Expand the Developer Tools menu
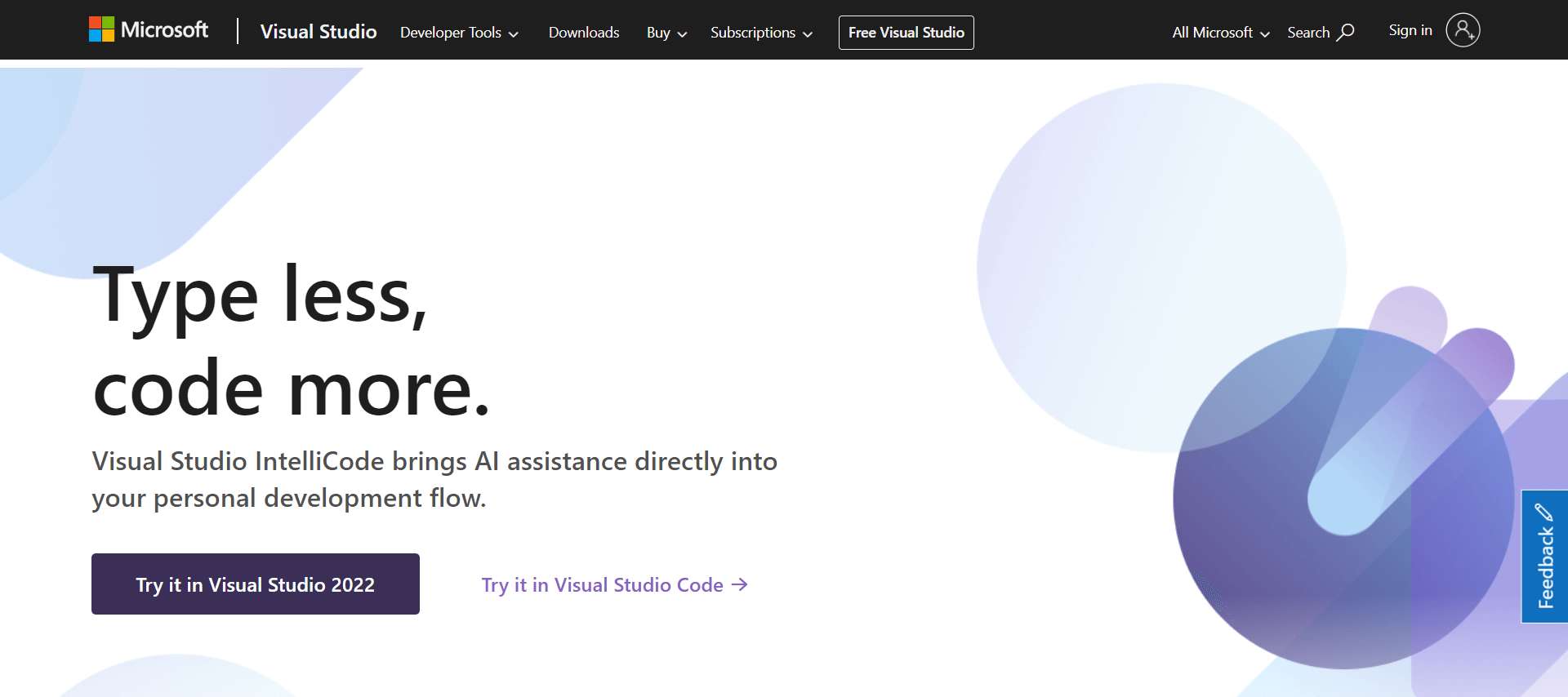The image size is (1568, 697). (x=459, y=33)
